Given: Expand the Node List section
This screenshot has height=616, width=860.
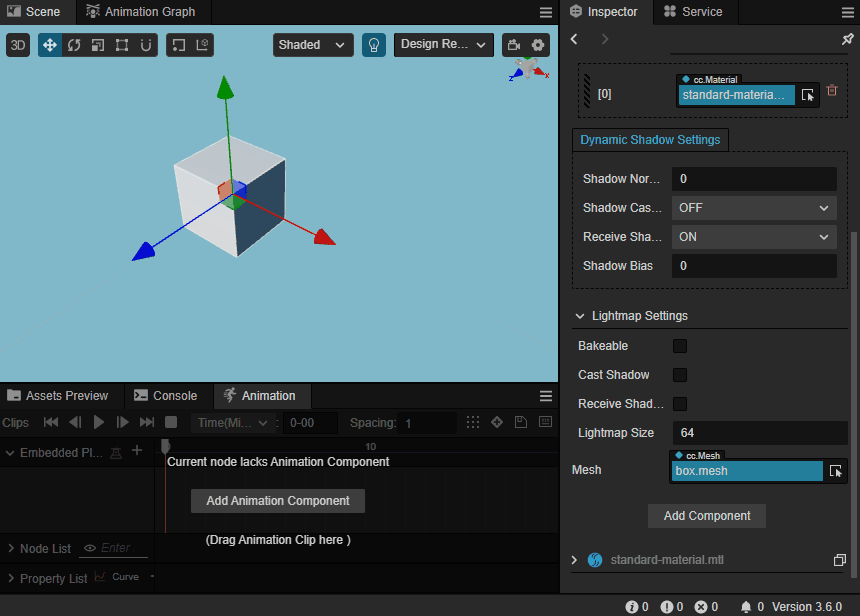Looking at the screenshot, I should [x=11, y=549].
